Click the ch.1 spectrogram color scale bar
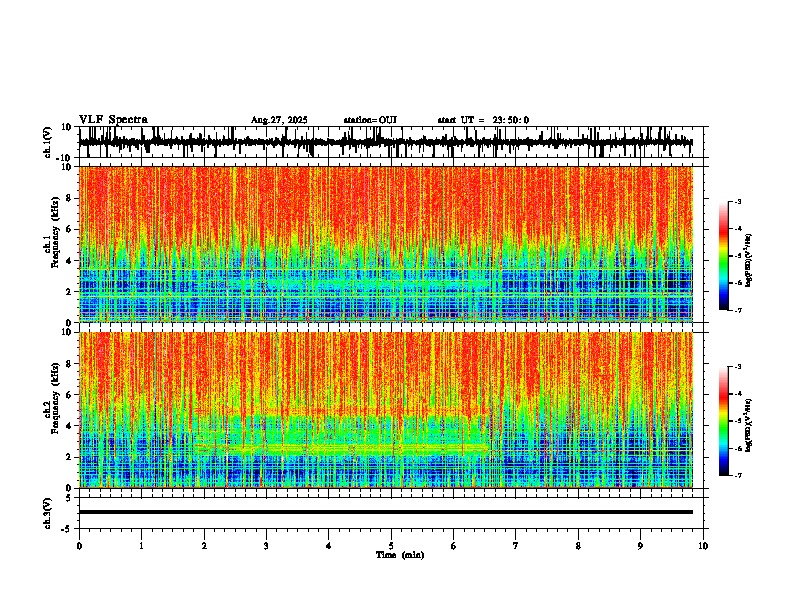Viewport: 792px width, 612px height. pos(724,256)
